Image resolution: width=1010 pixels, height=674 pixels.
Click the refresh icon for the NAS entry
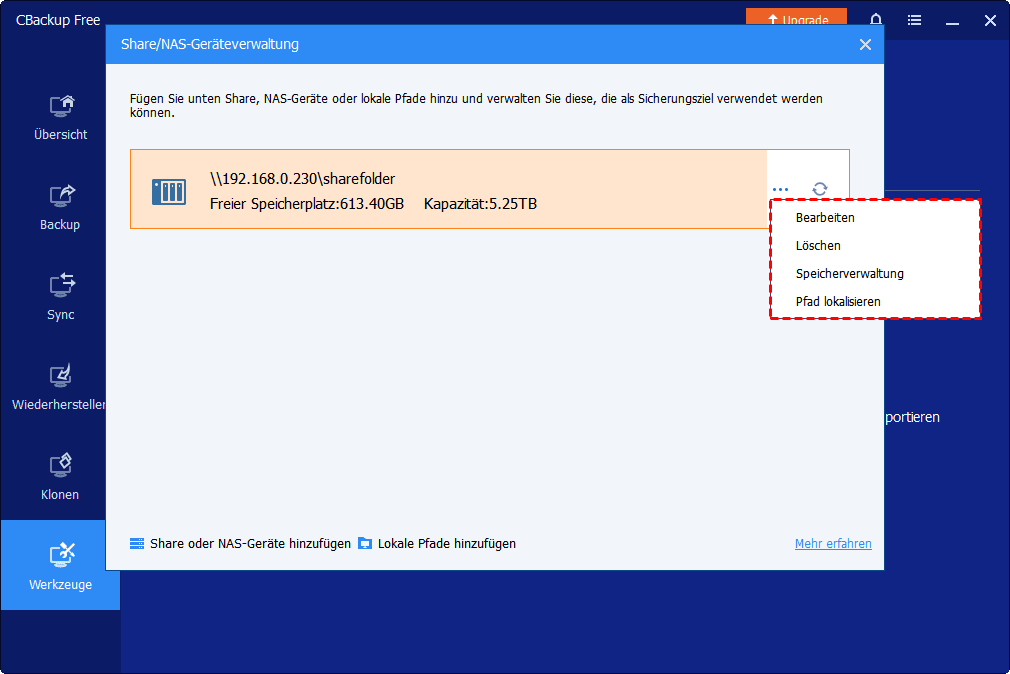pos(820,189)
